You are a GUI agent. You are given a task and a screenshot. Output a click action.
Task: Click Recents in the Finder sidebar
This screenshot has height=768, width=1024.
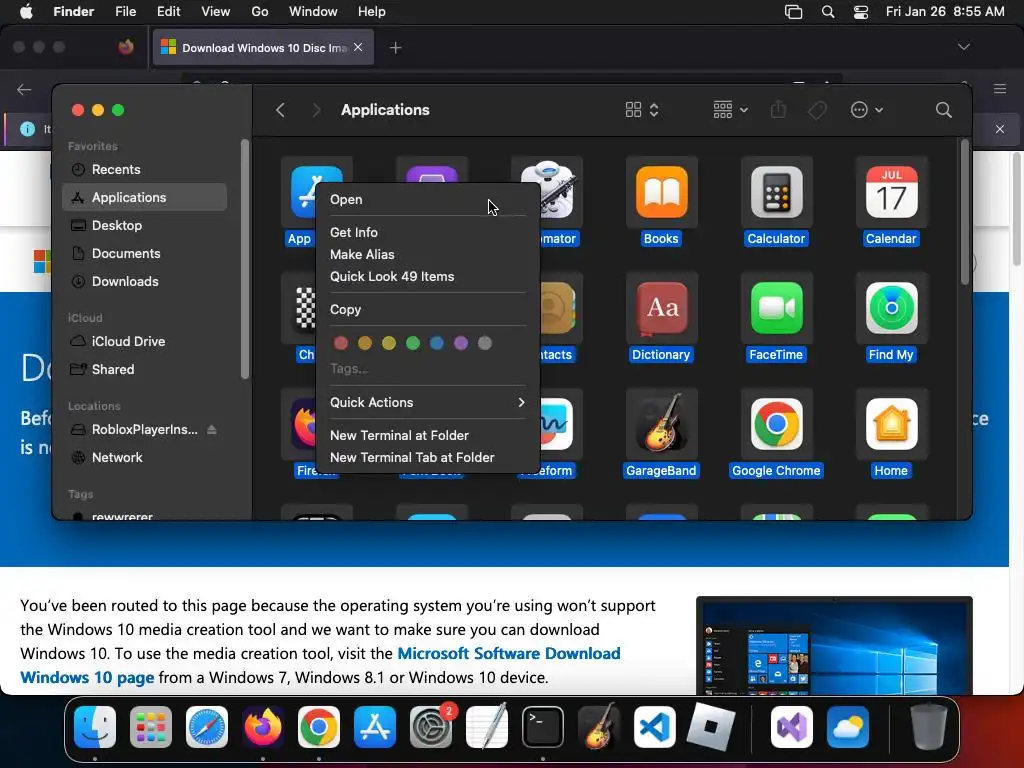[144, 170]
